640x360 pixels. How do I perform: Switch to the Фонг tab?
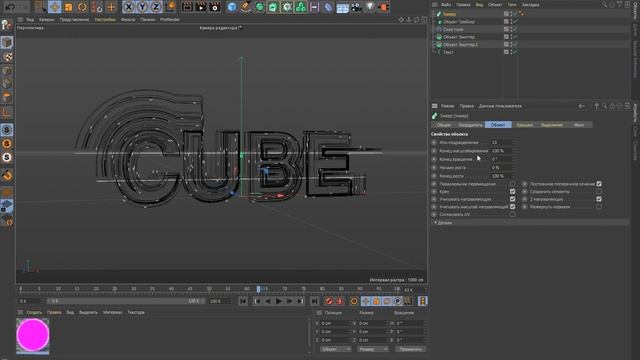coord(579,125)
